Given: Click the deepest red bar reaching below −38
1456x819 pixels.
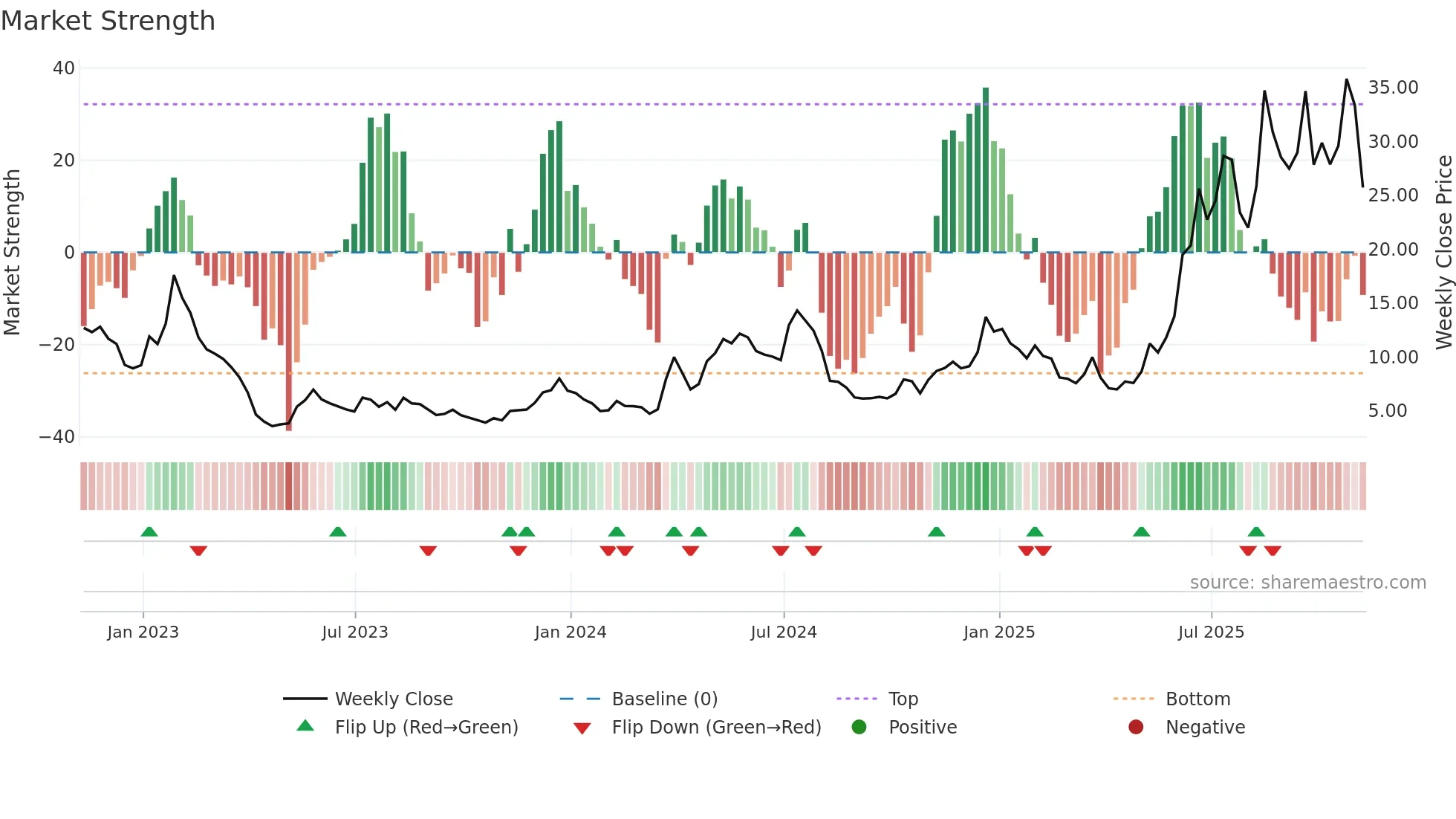Looking at the screenshot, I should click(x=289, y=342).
